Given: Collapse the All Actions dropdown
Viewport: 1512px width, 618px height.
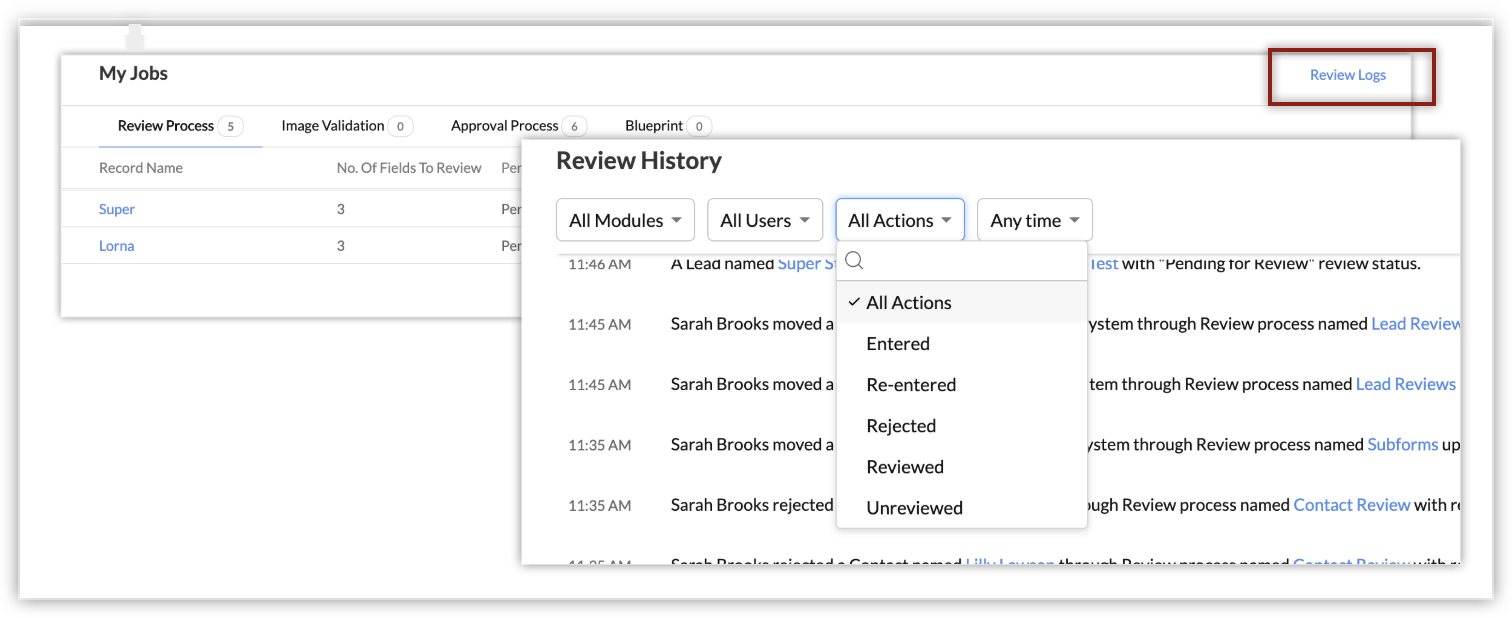Looking at the screenshot, I should [900, 220].
